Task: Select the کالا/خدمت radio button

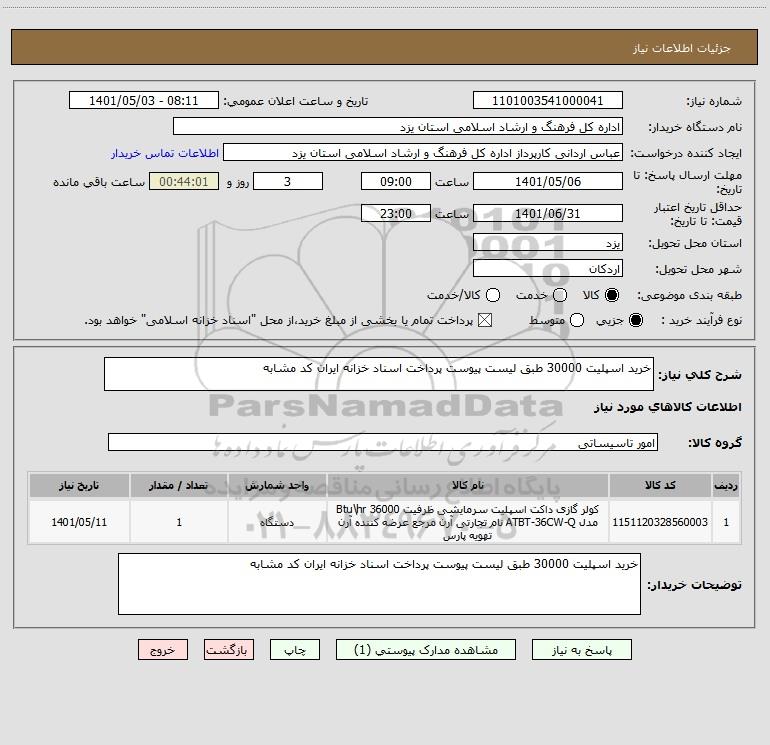Action: tap(493, 295)
